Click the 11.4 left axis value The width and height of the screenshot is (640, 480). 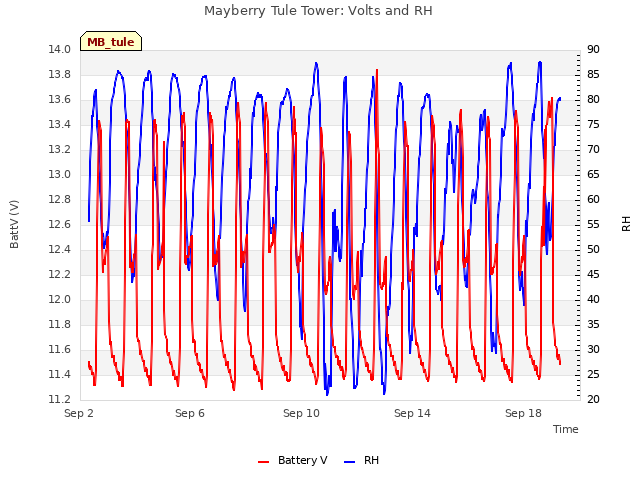(x=60, y=374)
